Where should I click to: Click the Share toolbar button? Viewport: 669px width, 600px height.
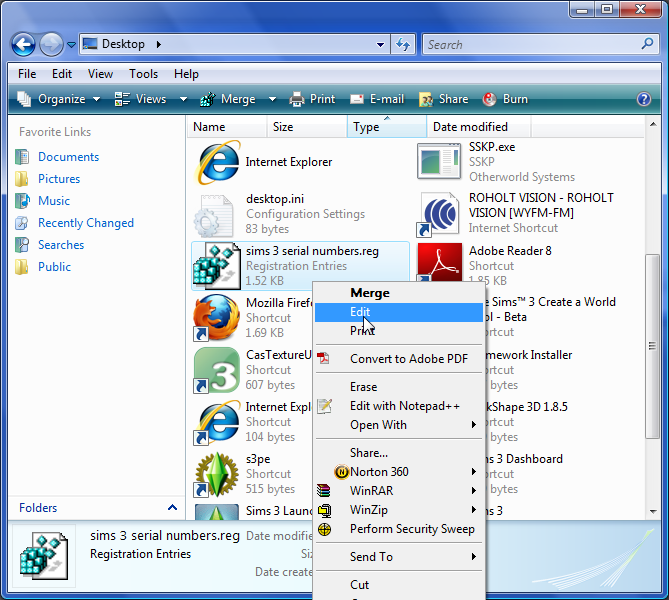[444, 99]
